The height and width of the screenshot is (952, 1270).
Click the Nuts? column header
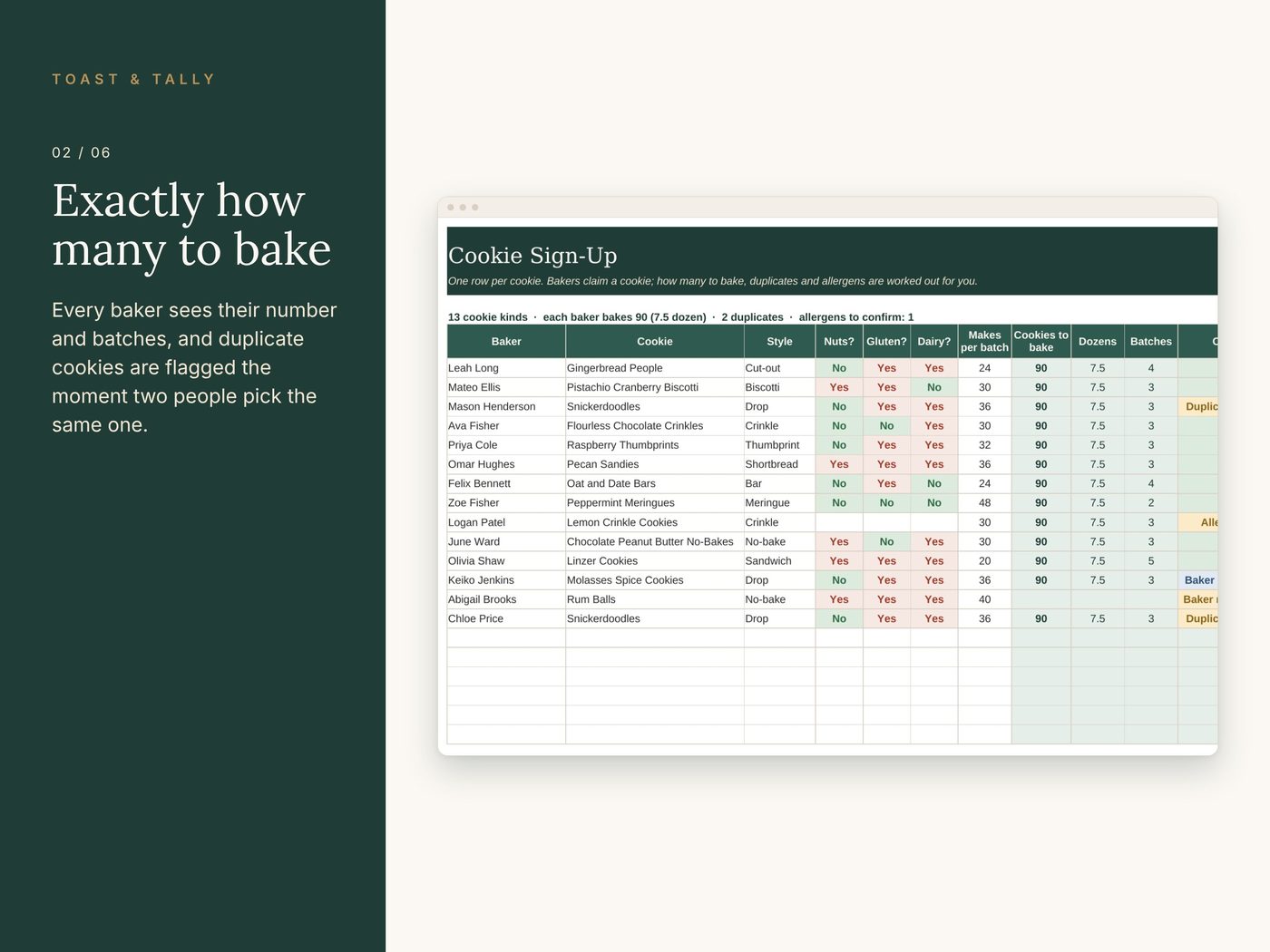839,342
